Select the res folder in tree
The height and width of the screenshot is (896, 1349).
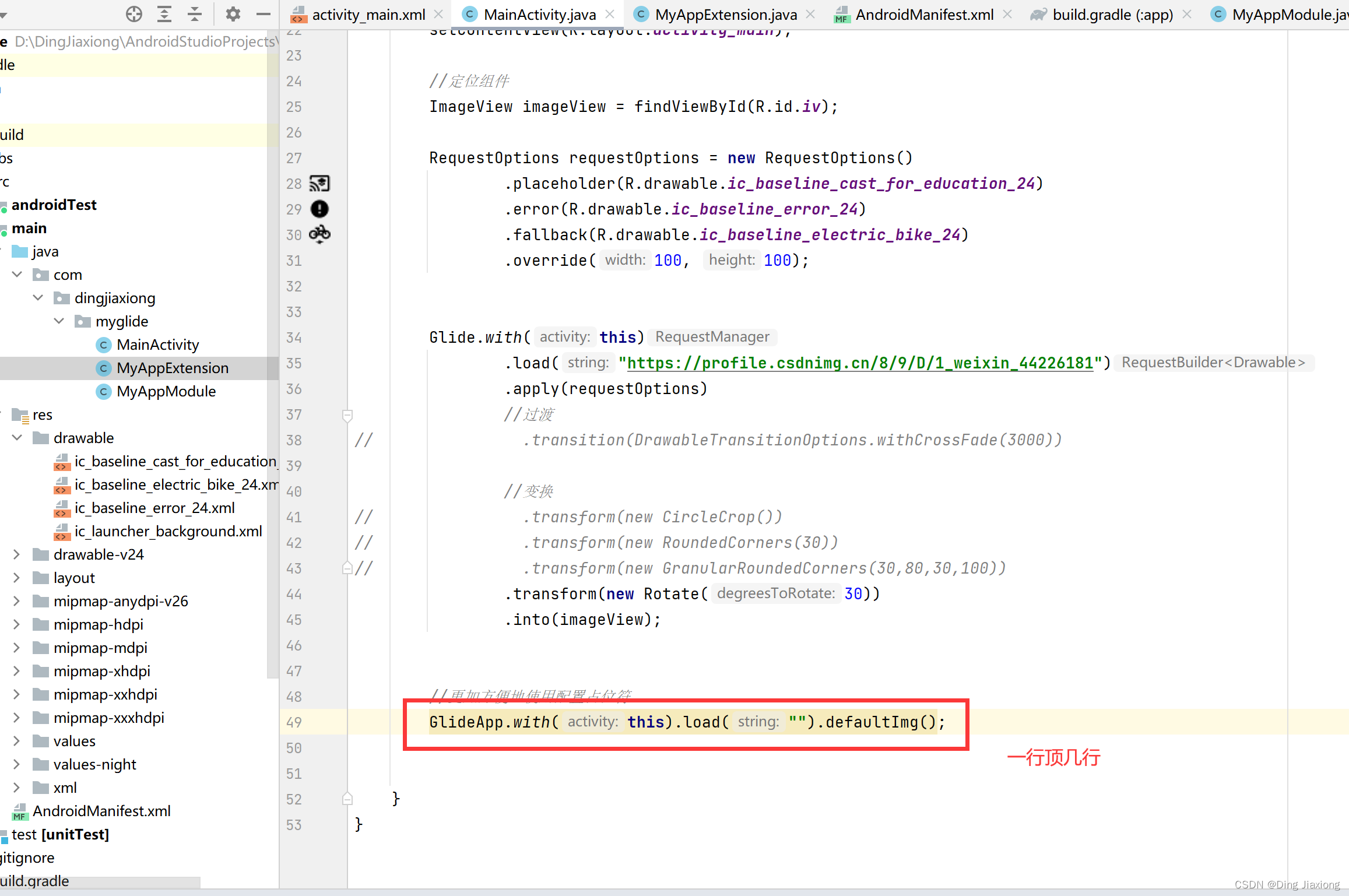pyautogui.click(x=33, y=414)
